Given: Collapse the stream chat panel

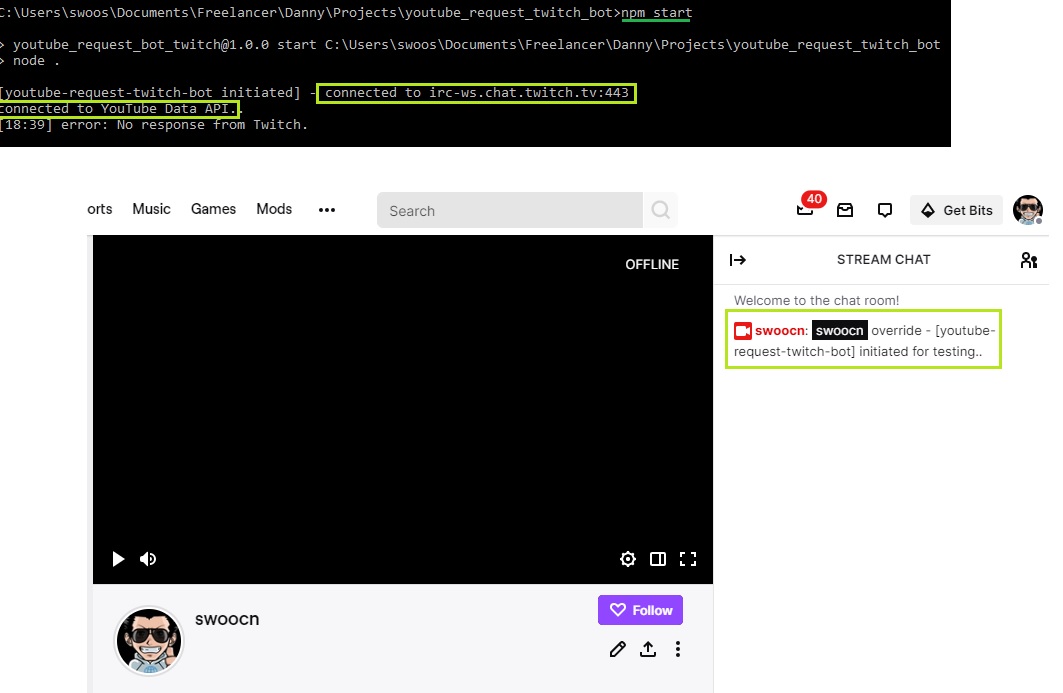Looking at the screenshot, I should pos(738,260).
